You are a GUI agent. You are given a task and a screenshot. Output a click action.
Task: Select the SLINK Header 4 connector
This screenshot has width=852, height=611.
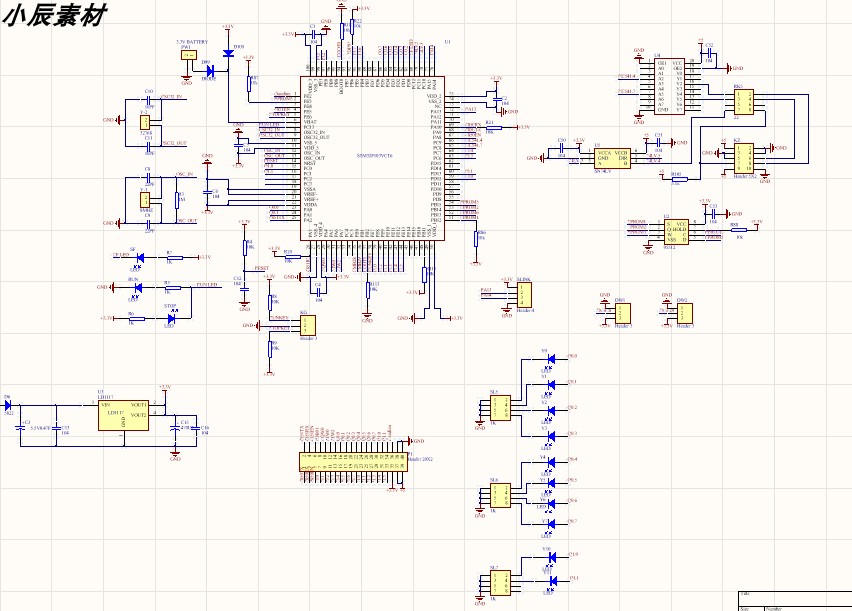[524, 296]
